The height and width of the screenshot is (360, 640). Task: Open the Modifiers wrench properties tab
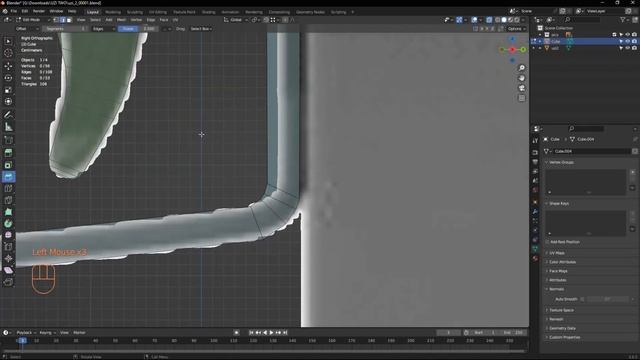pos(535,211)
